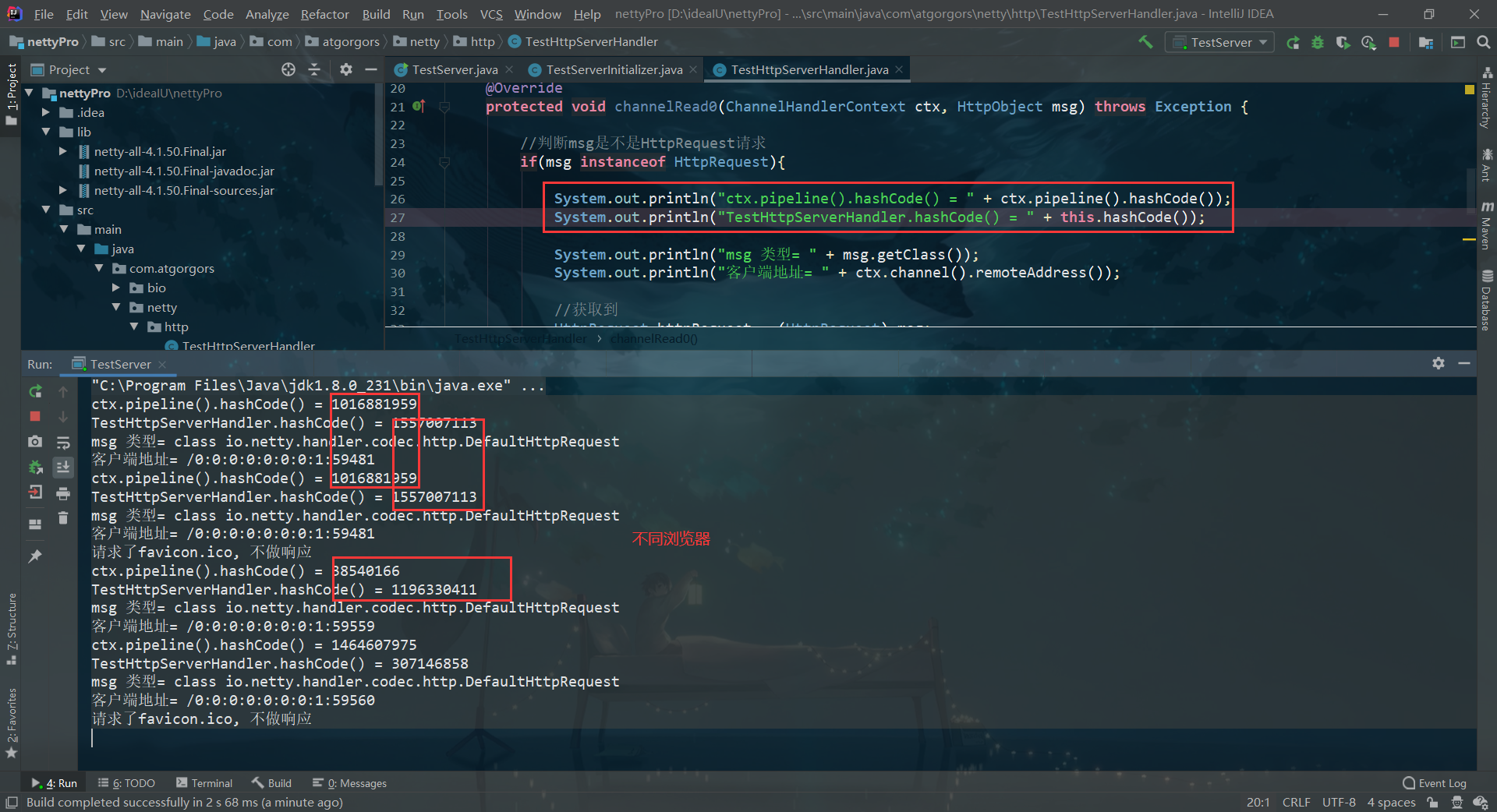
Task: Open the Terminal tool window
Action: coord(204,783)
